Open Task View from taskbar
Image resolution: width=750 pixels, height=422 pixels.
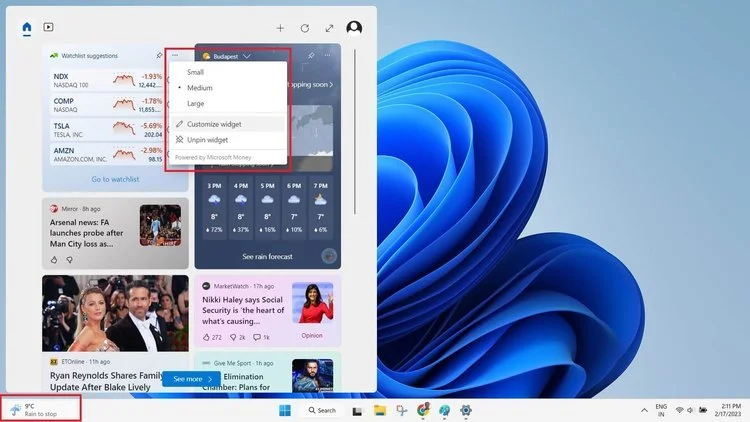(x=357, y=411)
